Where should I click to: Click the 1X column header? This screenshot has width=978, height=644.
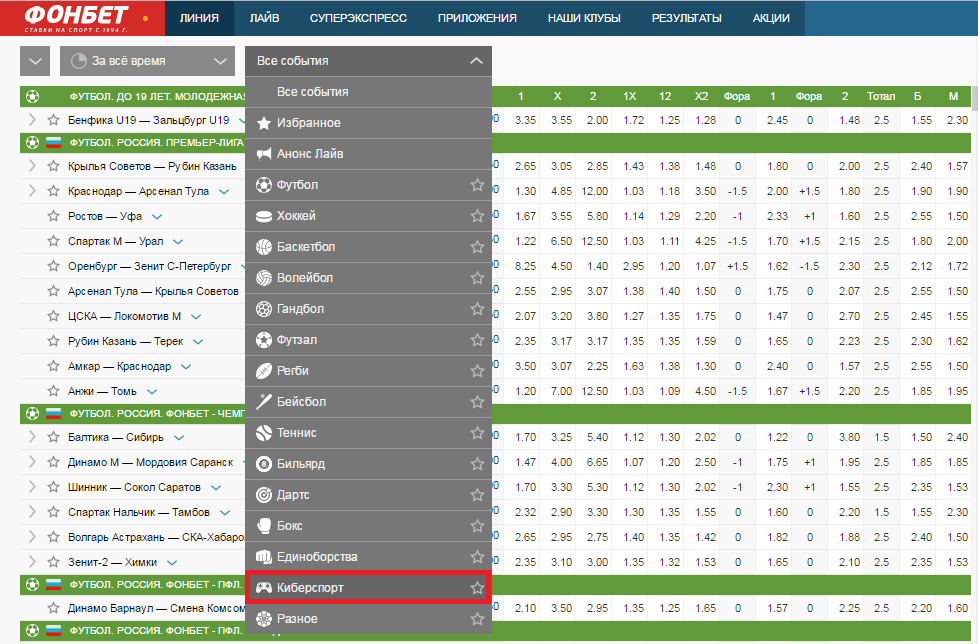coord(629,97)
